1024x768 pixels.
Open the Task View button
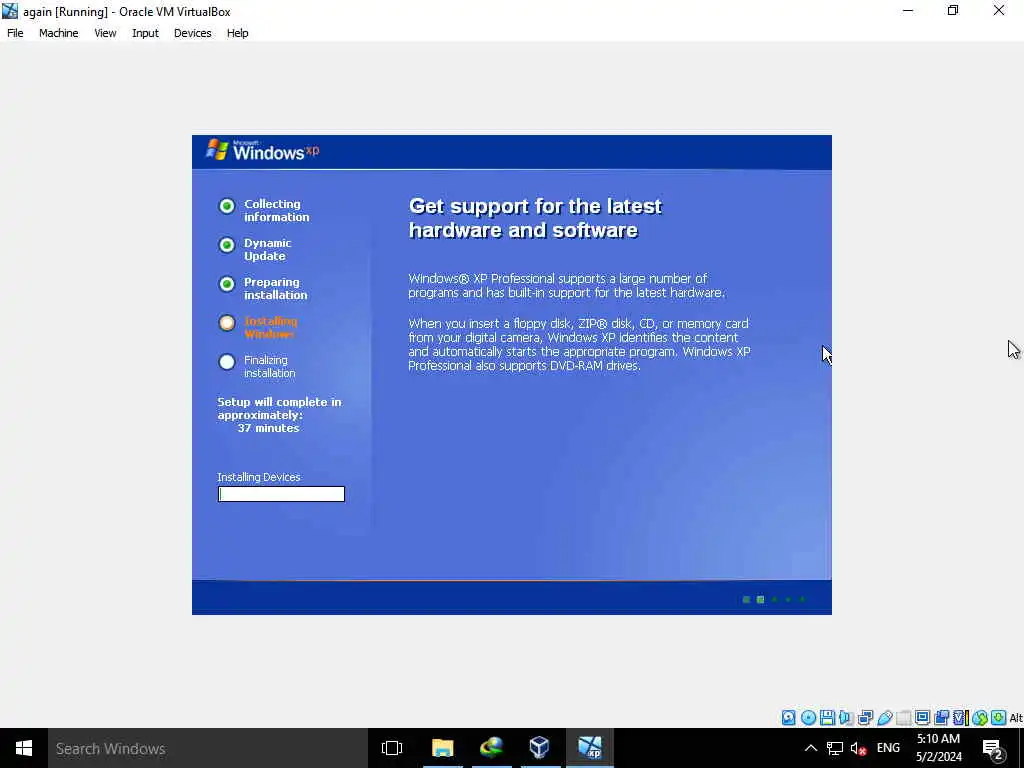pyautogui.click(x=392, y=748)
